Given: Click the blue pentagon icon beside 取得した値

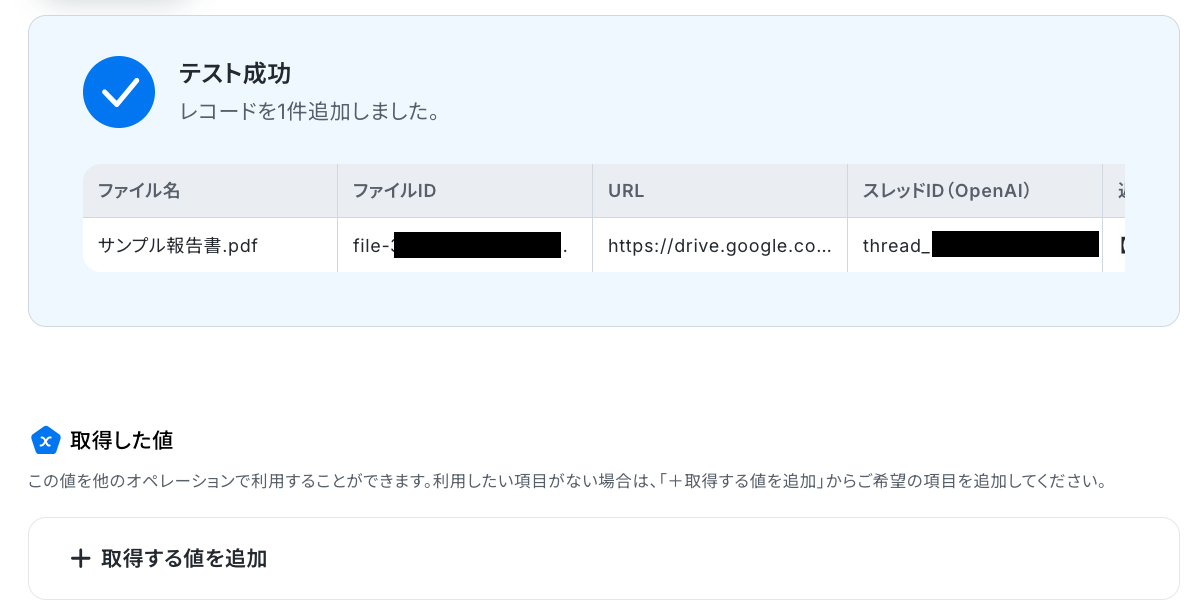Looking at the screenshot, I should pos(46,440).
